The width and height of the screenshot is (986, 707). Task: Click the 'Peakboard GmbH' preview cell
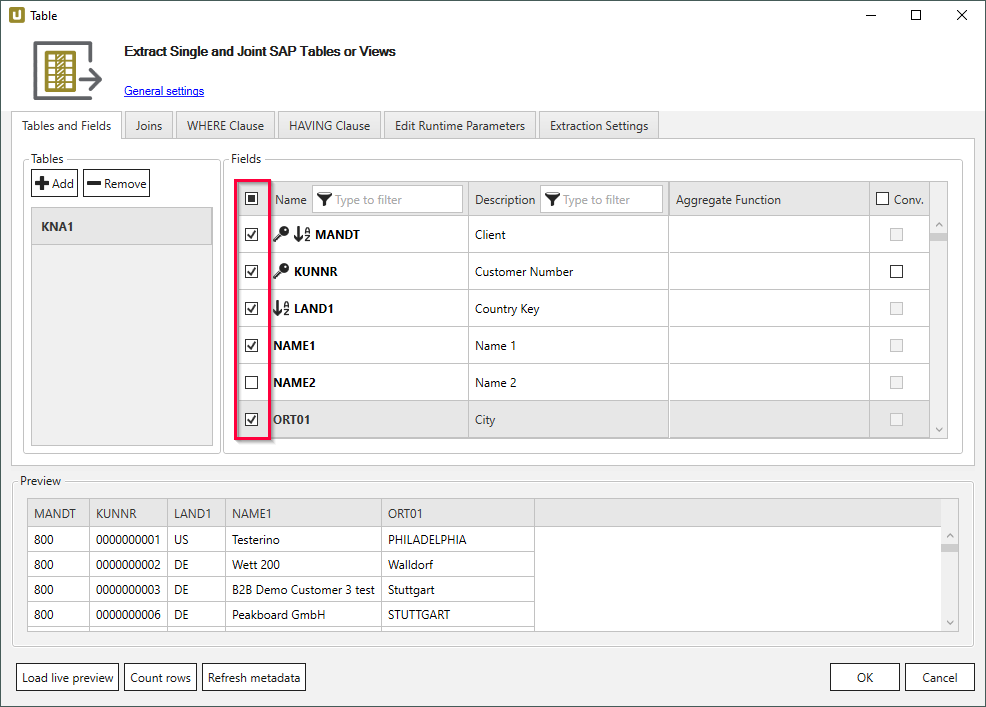[x=303, y=615]
